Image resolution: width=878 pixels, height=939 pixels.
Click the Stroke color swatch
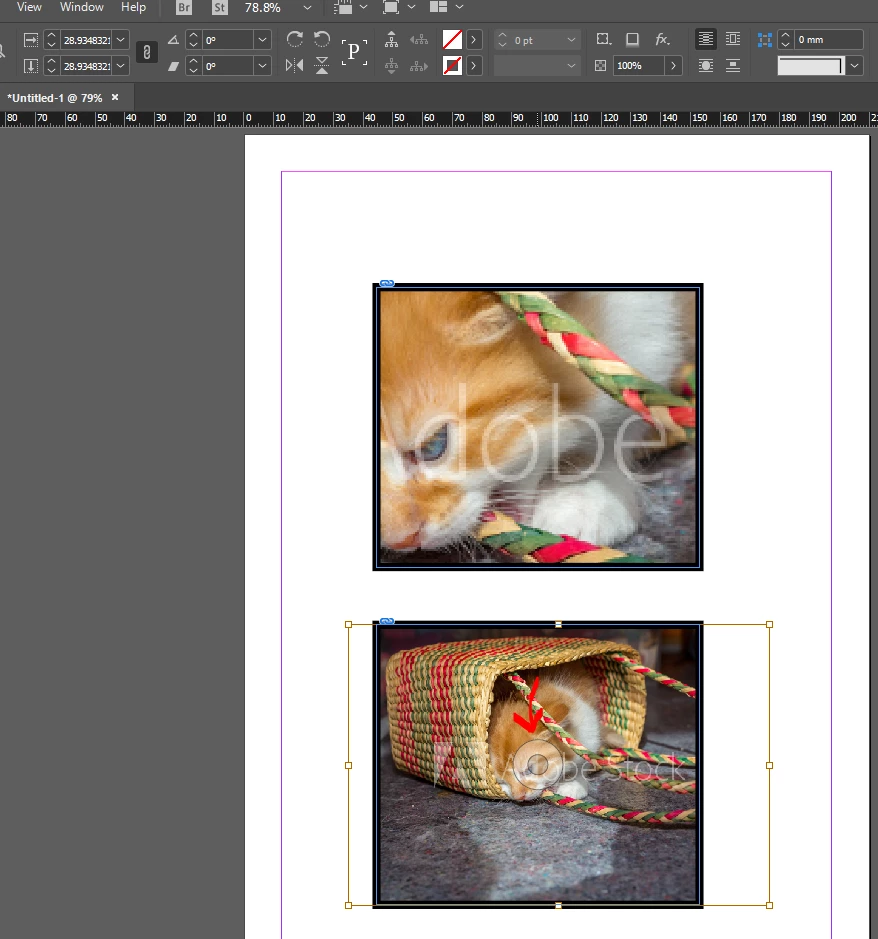(x=452, y=65)
